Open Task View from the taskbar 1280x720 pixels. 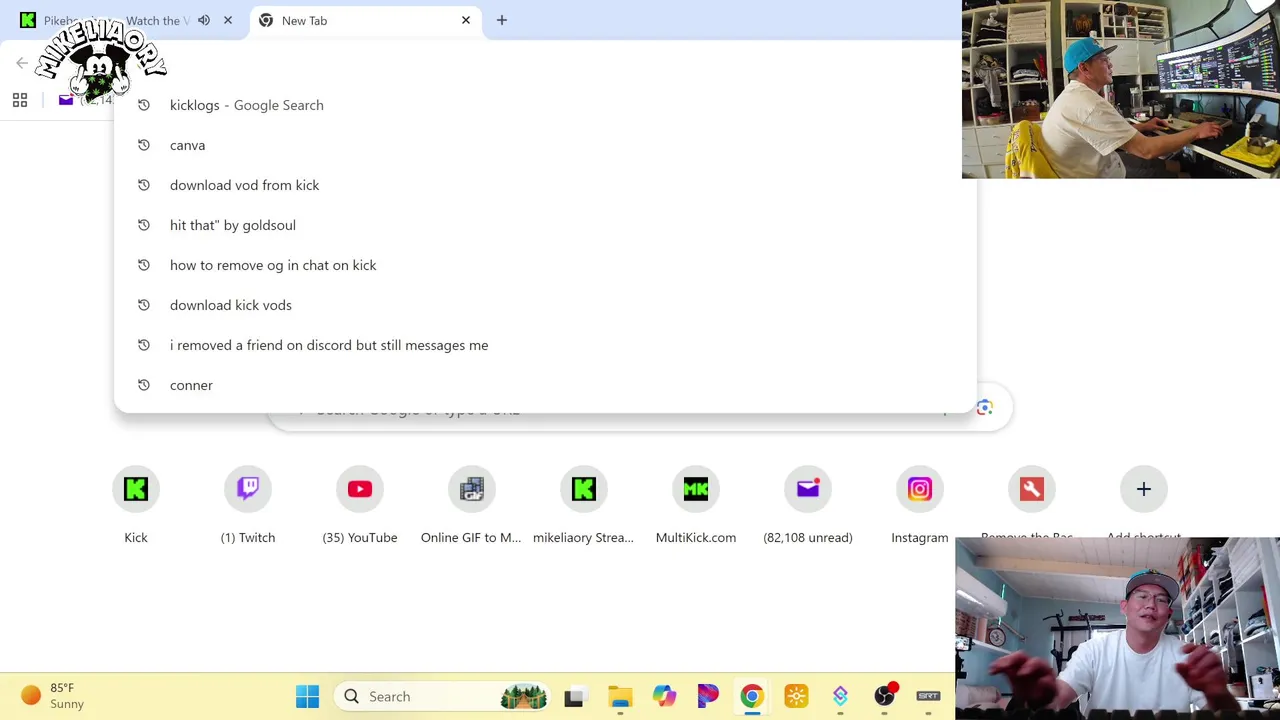tap(574, 696)
